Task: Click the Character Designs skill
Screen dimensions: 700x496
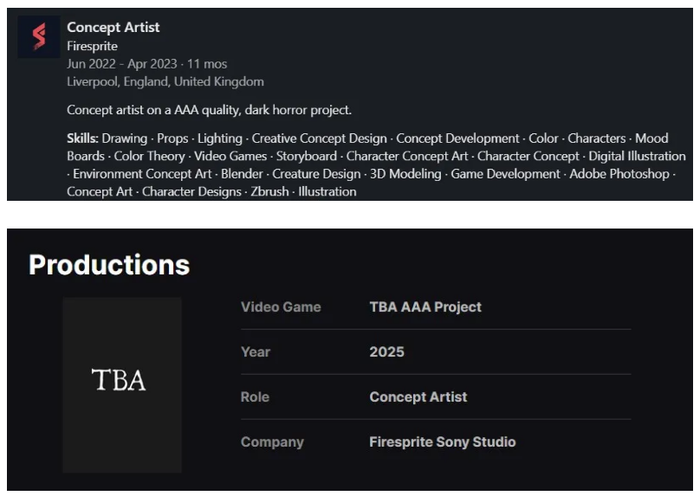Action: point(192,192)
